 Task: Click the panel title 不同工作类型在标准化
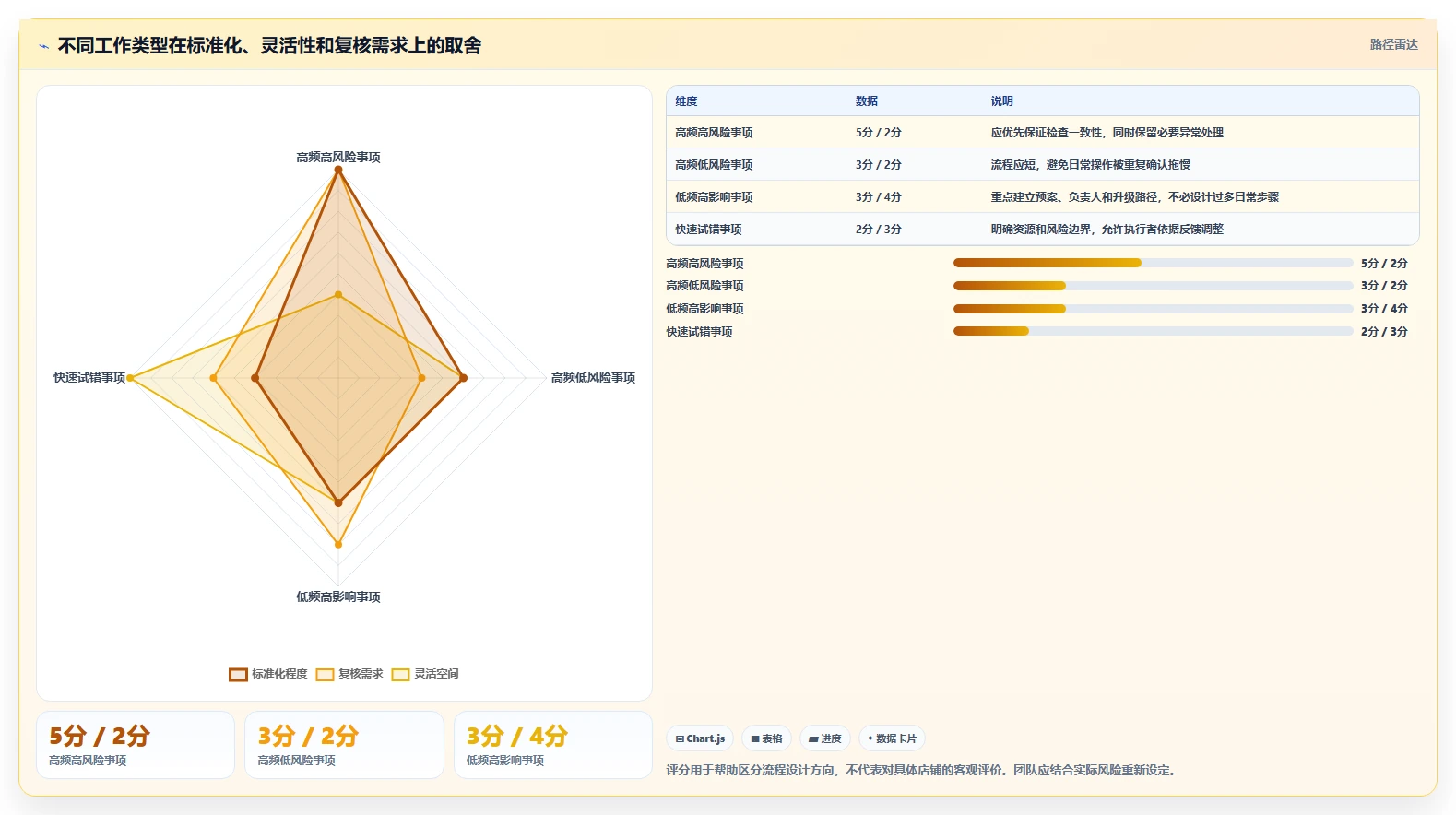(269, 46)
